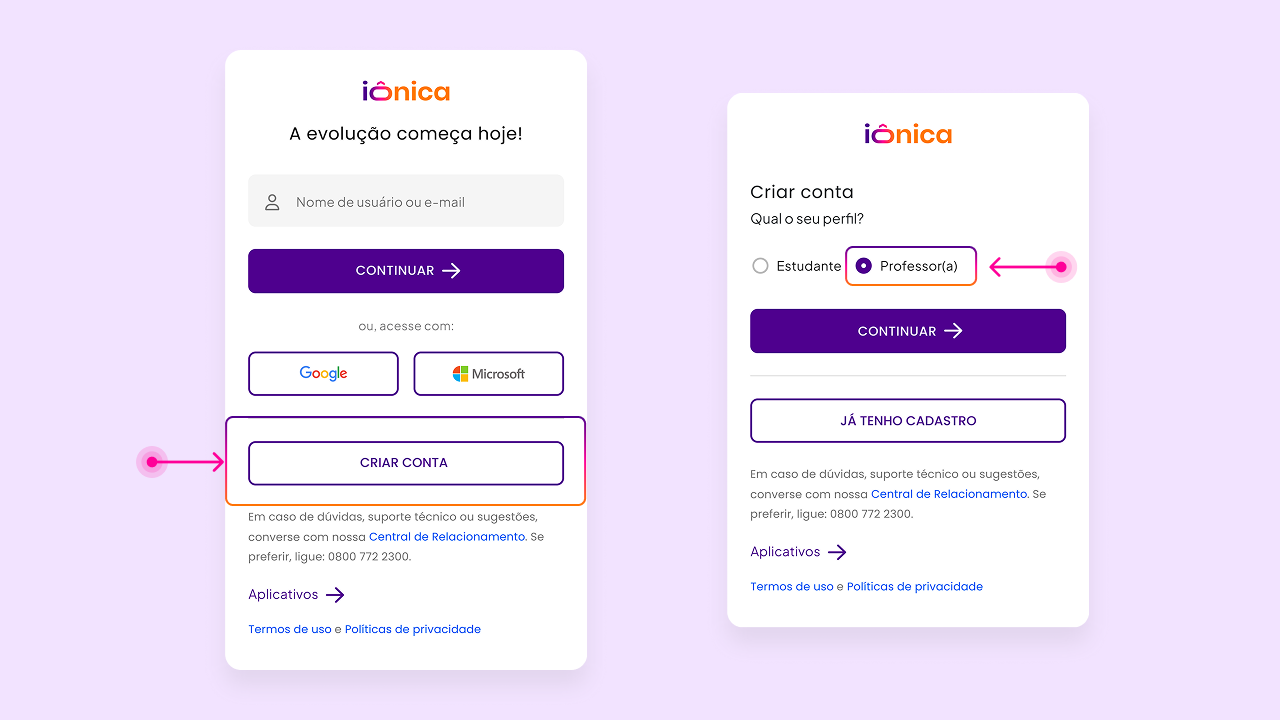1280x720 pixels.
Task: Click CONTINUAR button on the login card
Action: point(406,271)
